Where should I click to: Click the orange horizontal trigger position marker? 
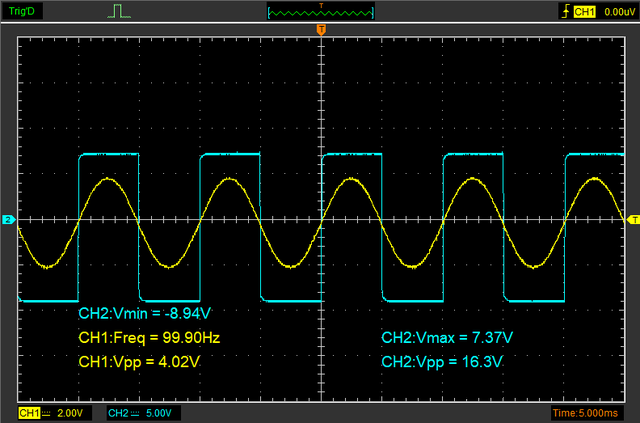click(x=321, y=31)
